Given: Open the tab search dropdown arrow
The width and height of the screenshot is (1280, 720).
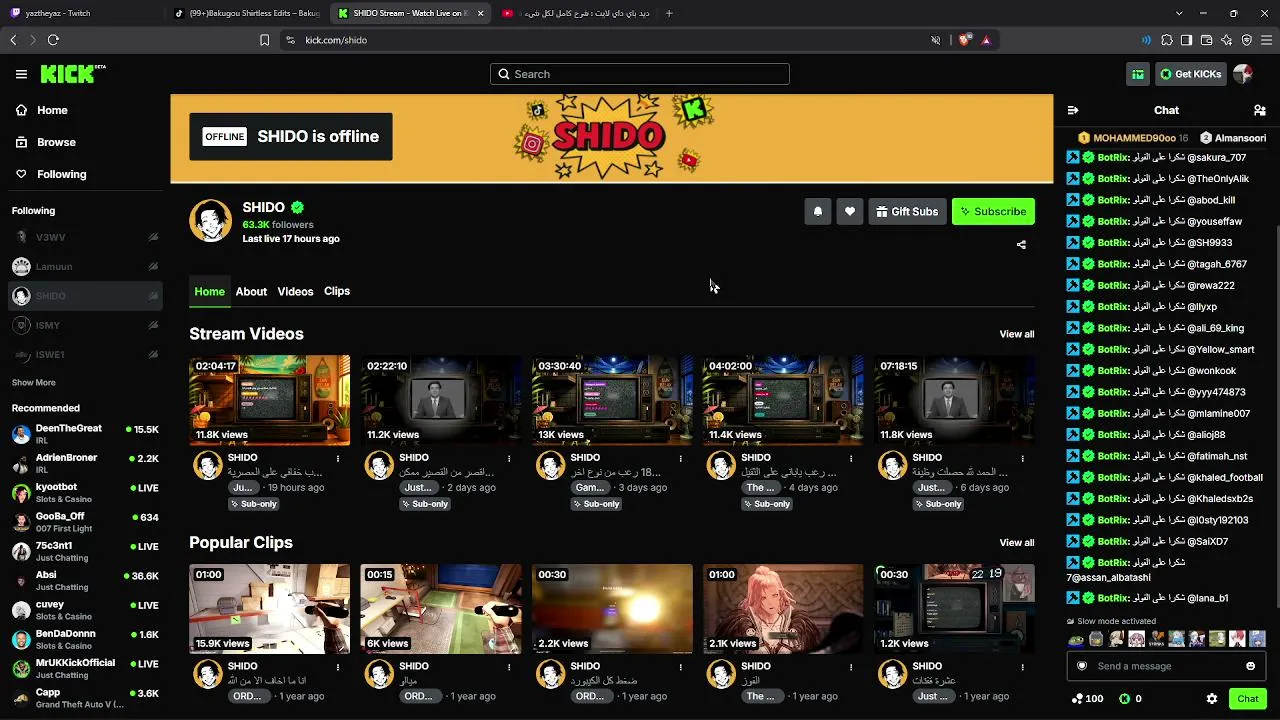Looking at the screenshot, I should coord(1180,13).
